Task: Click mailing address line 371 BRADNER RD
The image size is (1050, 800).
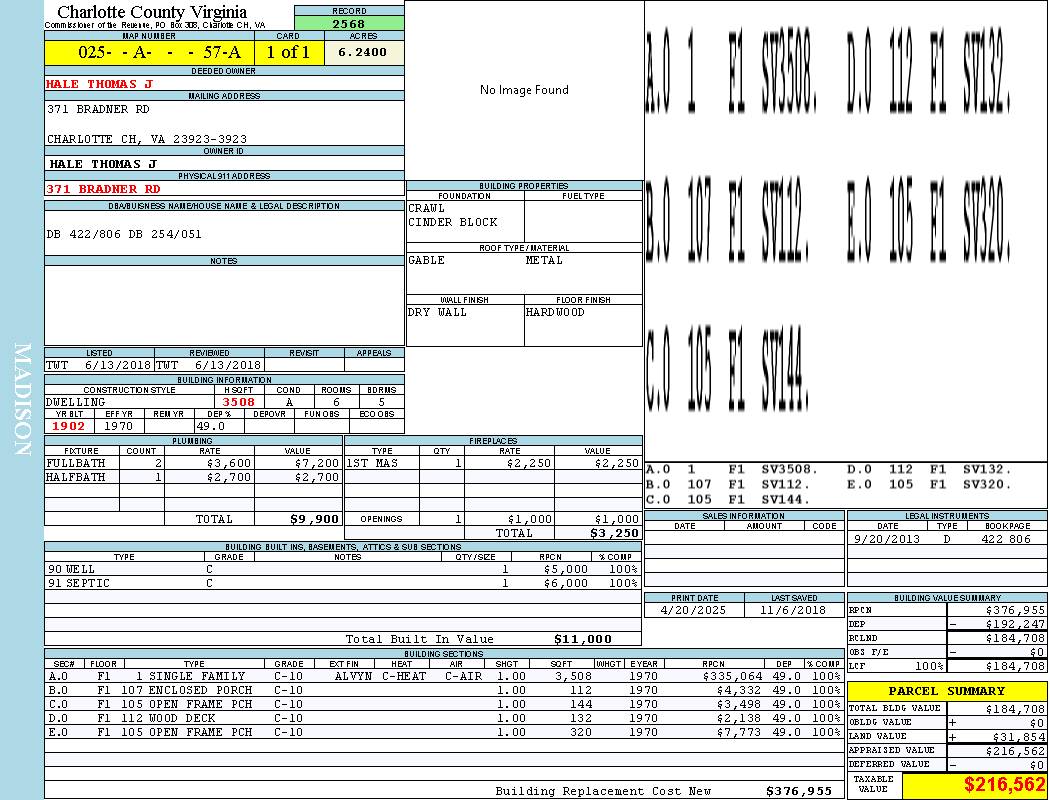Action: pyautogui.click(x=98, y=108)
